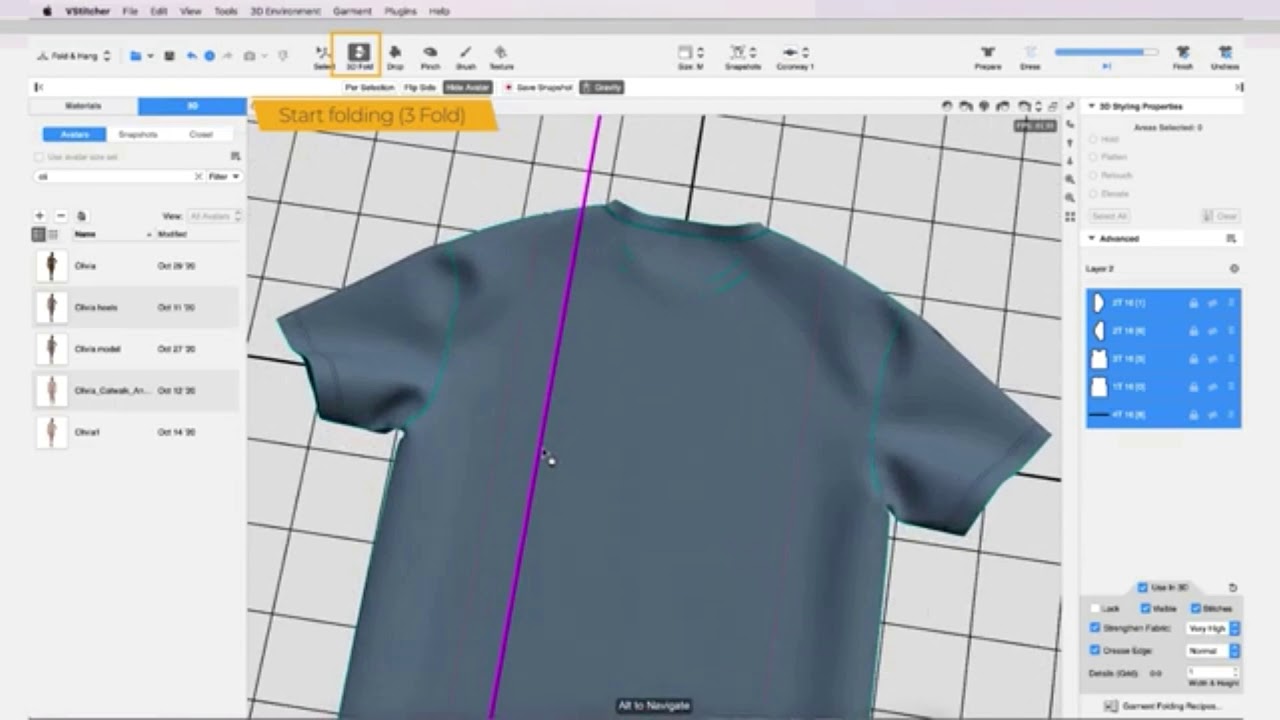Viewport: 1280px width, 720px height.
Task: Click the avatar search field
Action: pos(118,176)
